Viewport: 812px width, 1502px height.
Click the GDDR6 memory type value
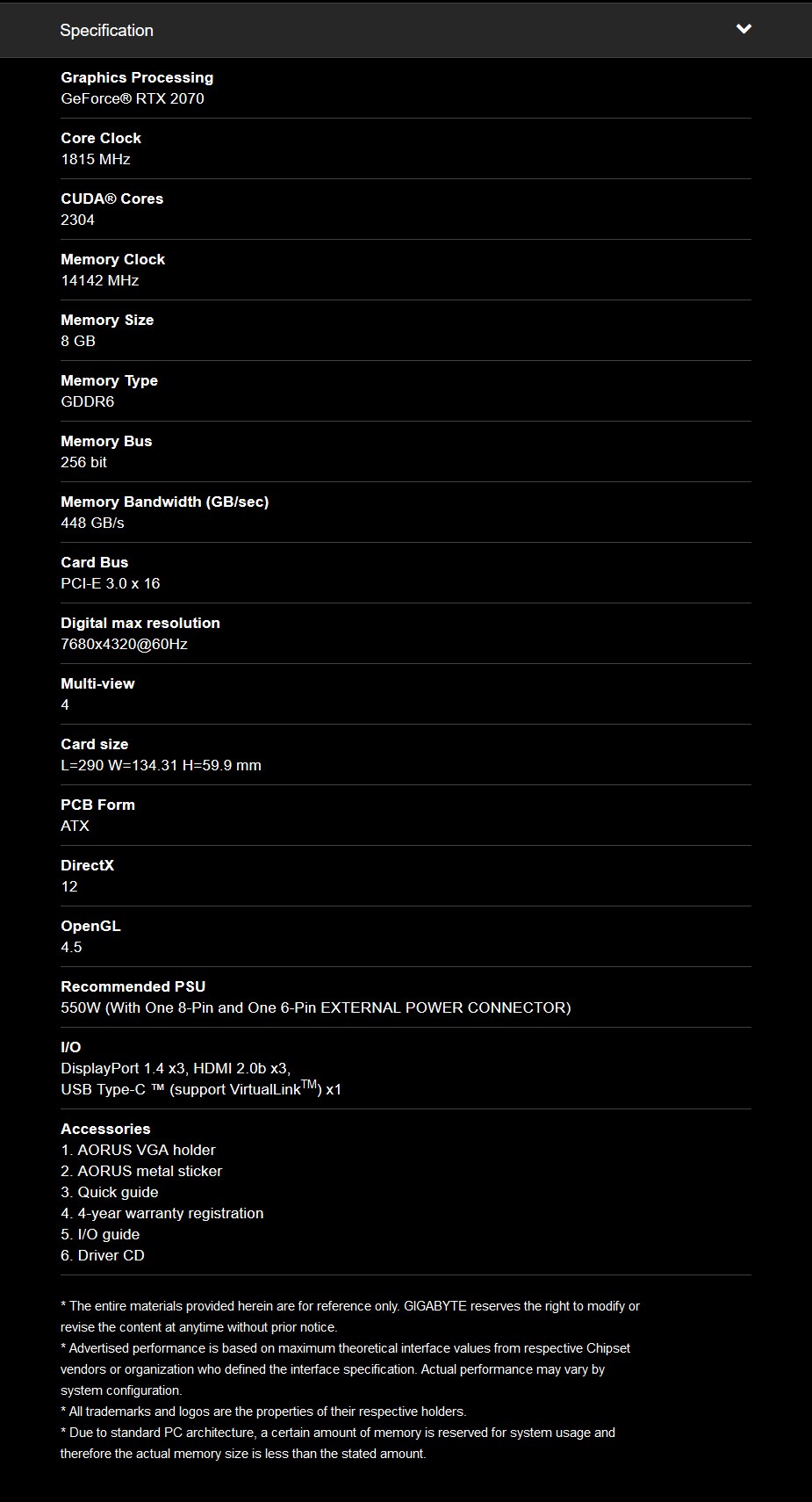pos(88,401)
